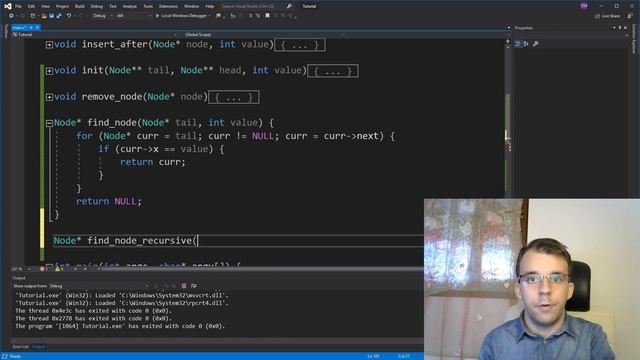Open the Project menu
Image resolution: width=640 pixels, height=360 pixels.
pos(62,7)
